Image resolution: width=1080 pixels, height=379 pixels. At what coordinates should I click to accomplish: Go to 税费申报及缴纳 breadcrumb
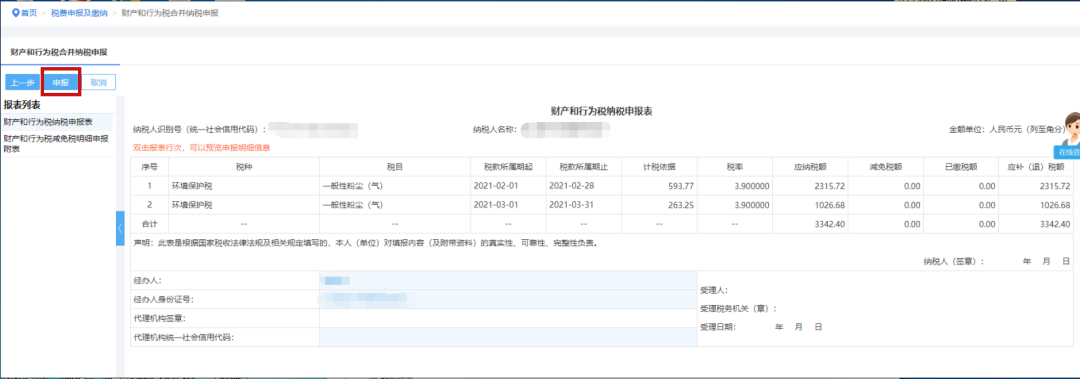[79, 13]
